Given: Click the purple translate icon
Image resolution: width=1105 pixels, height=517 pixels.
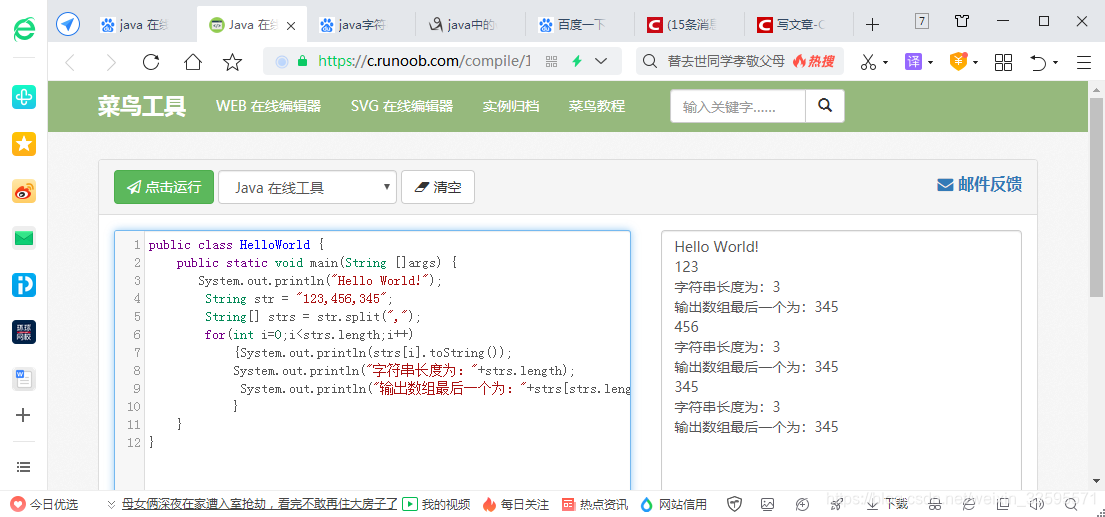Looking at the screenshot, I should pyautogui.click(x=913, y=62).
